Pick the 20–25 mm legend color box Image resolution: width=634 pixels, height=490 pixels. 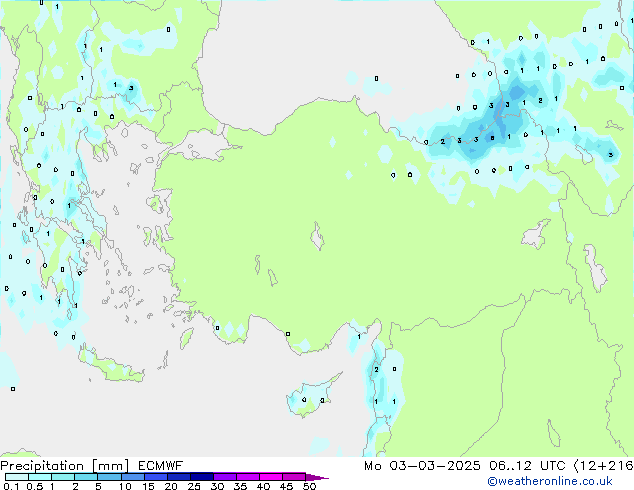(x=178, y=477)
